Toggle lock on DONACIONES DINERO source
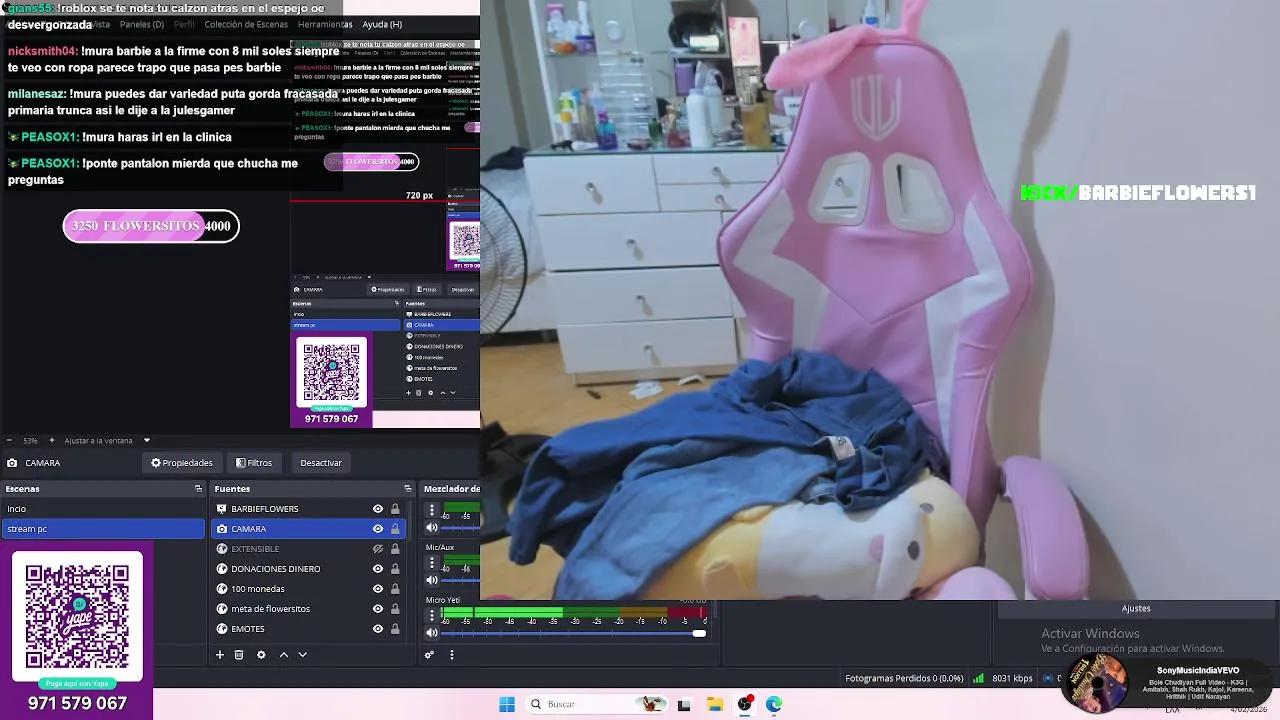The width and height of the screenshot is (1280, 720). tap(395, 569)
